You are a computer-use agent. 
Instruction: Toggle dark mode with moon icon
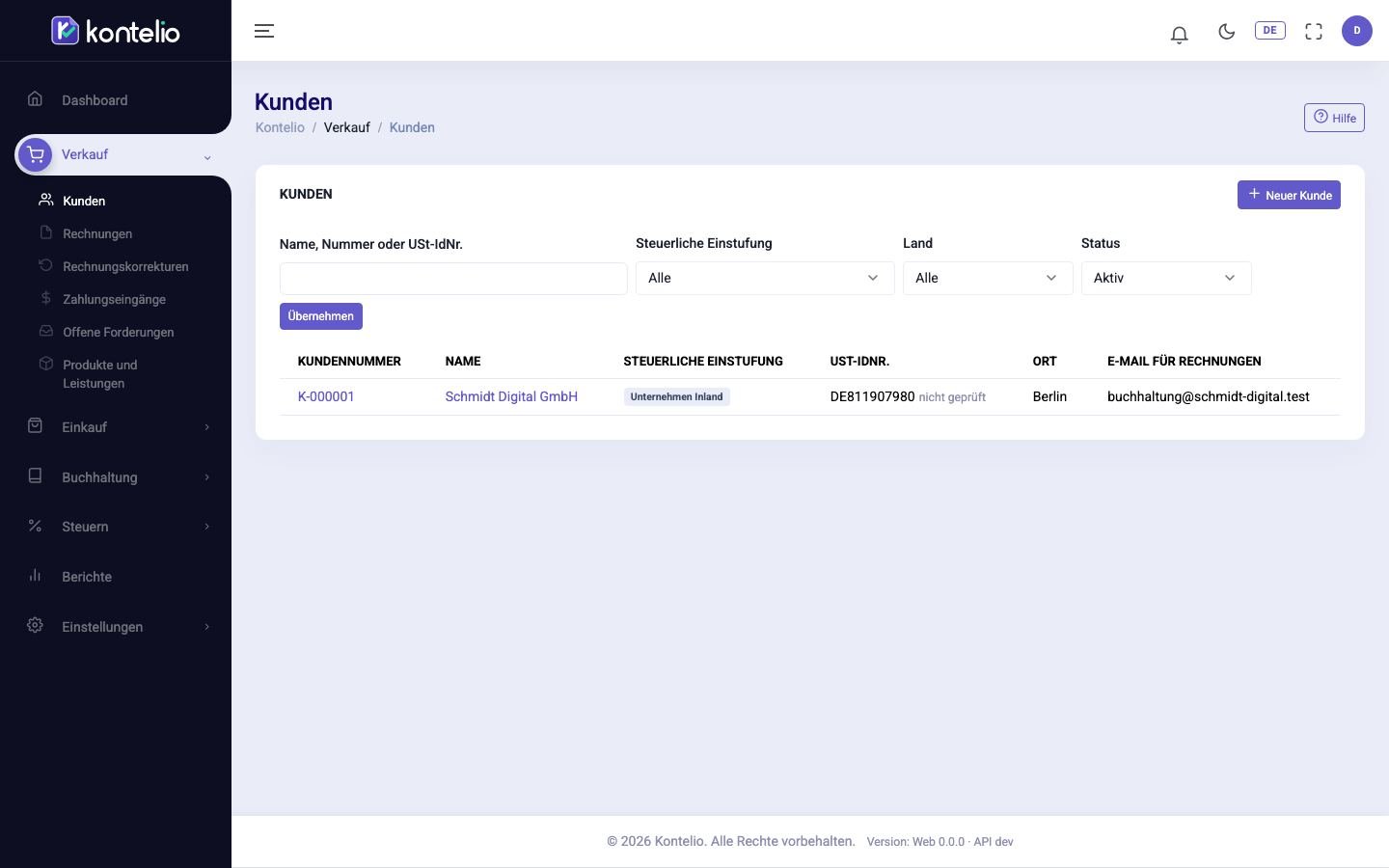[1226, 31]
